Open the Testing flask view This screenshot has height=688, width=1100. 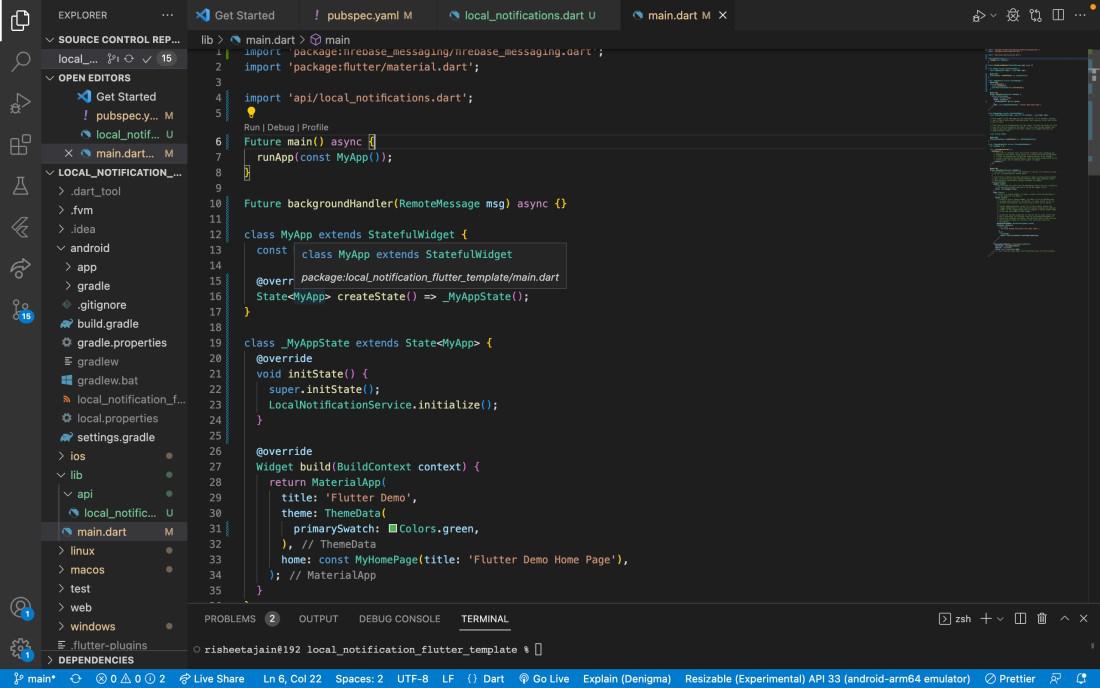pyautogui.click(x=20, y=186)
